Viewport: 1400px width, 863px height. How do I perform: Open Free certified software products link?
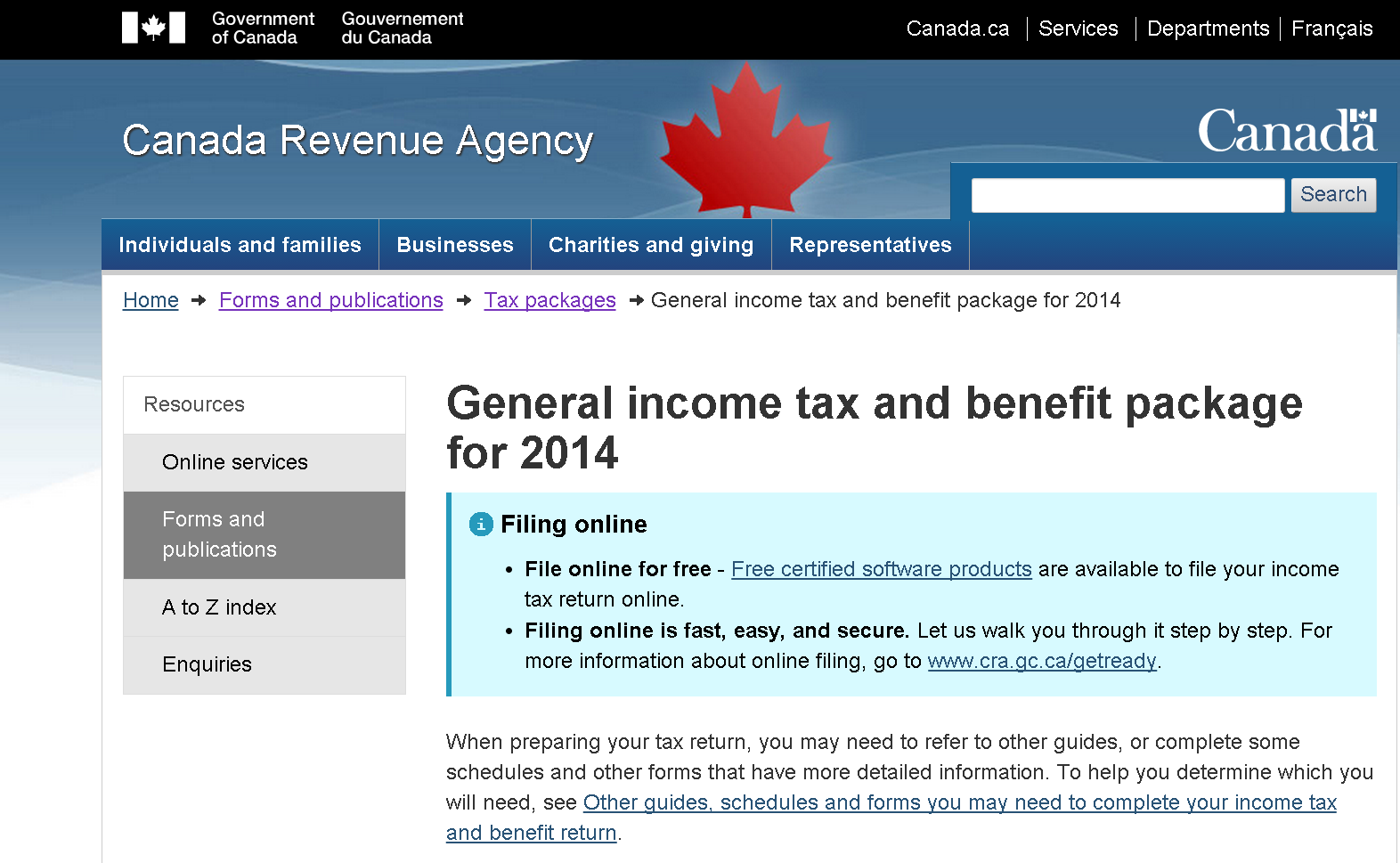click(882, 570)
